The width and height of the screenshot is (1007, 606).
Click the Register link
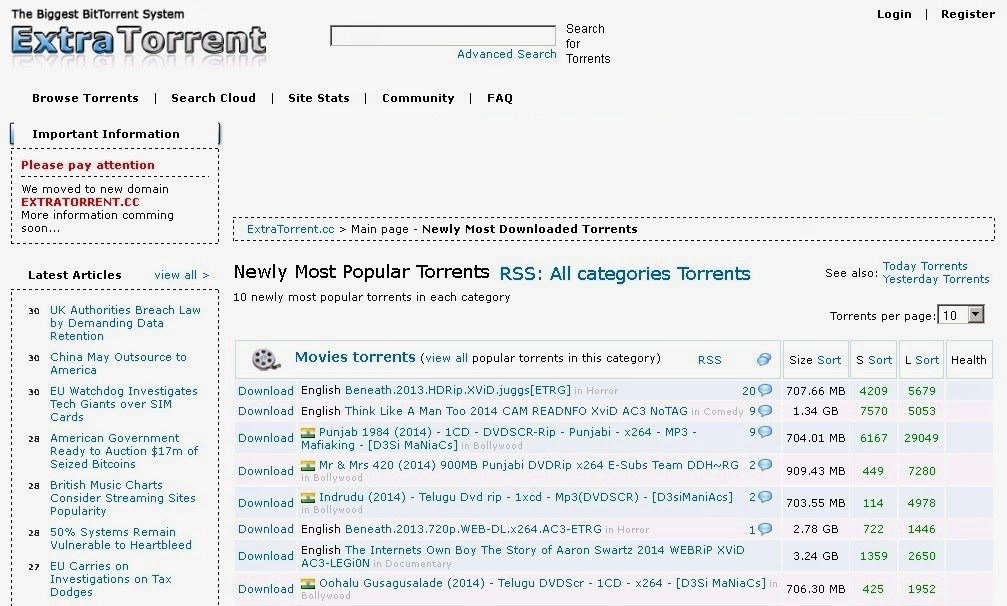click(x=967, y=14)
